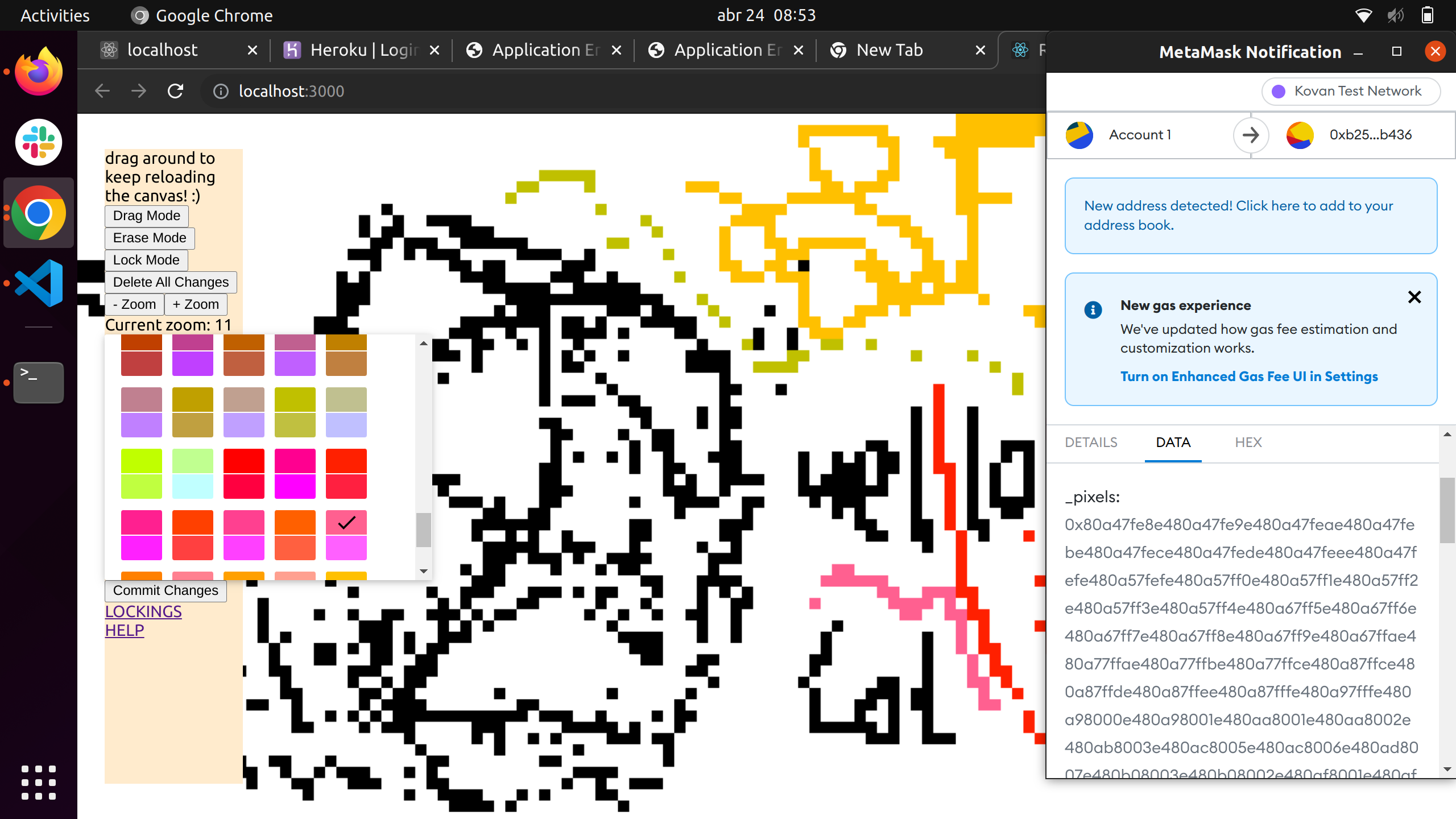Open the LOCKINGS link
The image size is (1456, 819).
click(143, 610)
